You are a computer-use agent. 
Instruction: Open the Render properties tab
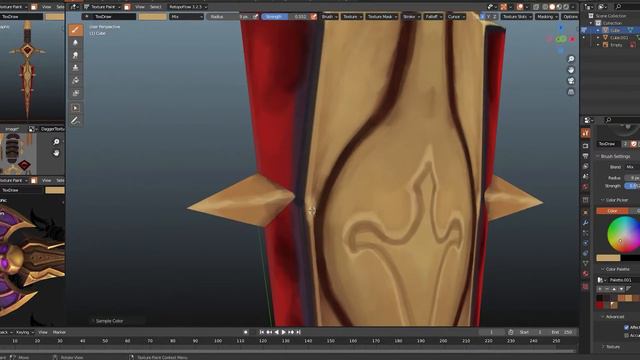(x=586, y=146)
